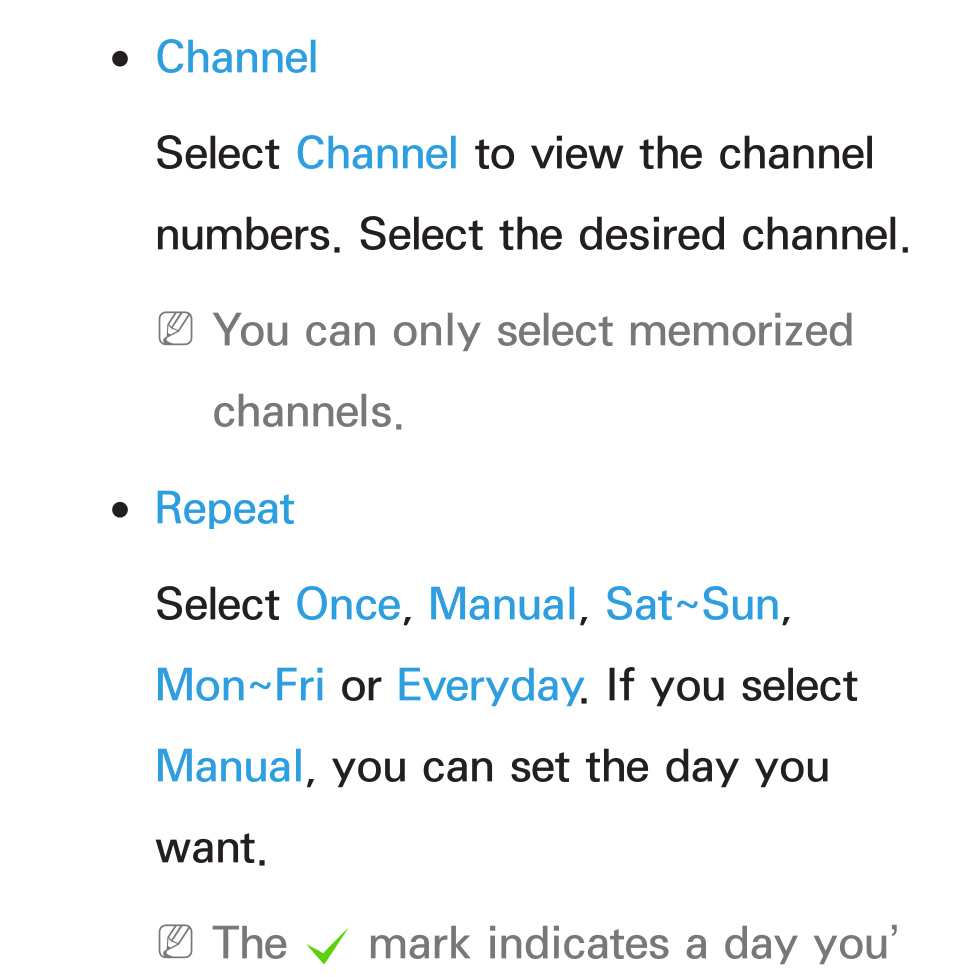Screen dimensions: 954x977
Task: Click the gray word 'memorized' in the note
Action: coord(740,330)
